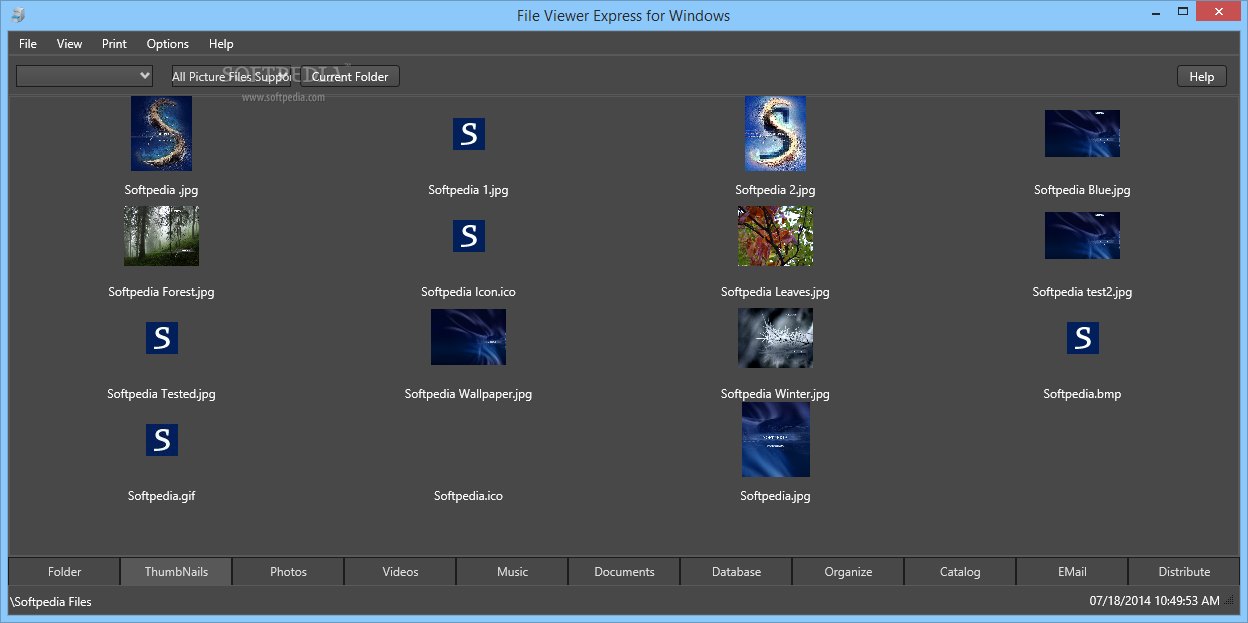Select the Softpedia.bmp S icon

click(x=1083, y=338)
